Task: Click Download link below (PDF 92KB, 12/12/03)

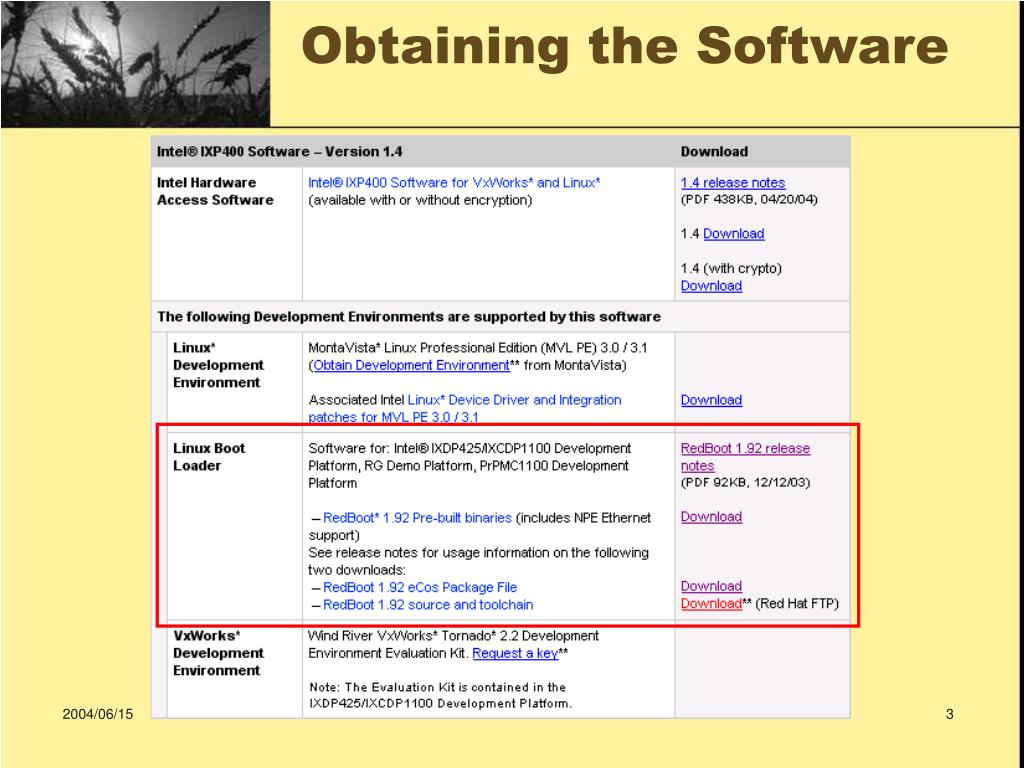Action: point(711,517)
